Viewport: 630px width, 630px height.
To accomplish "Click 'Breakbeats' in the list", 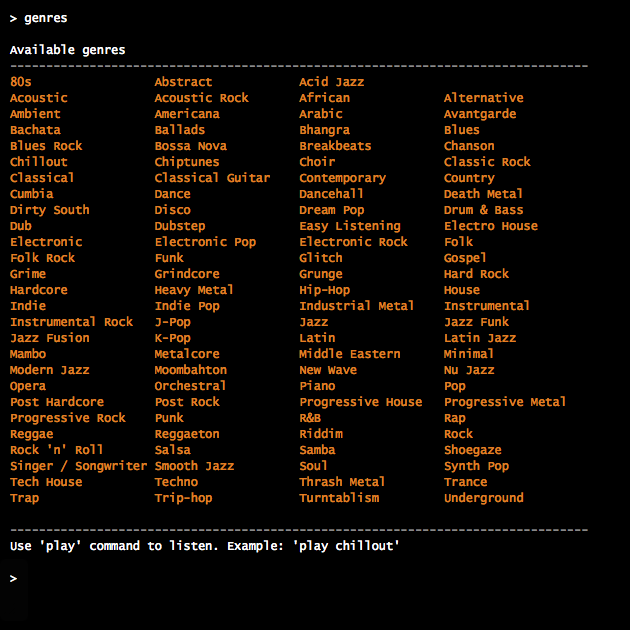I will (335, 146).
